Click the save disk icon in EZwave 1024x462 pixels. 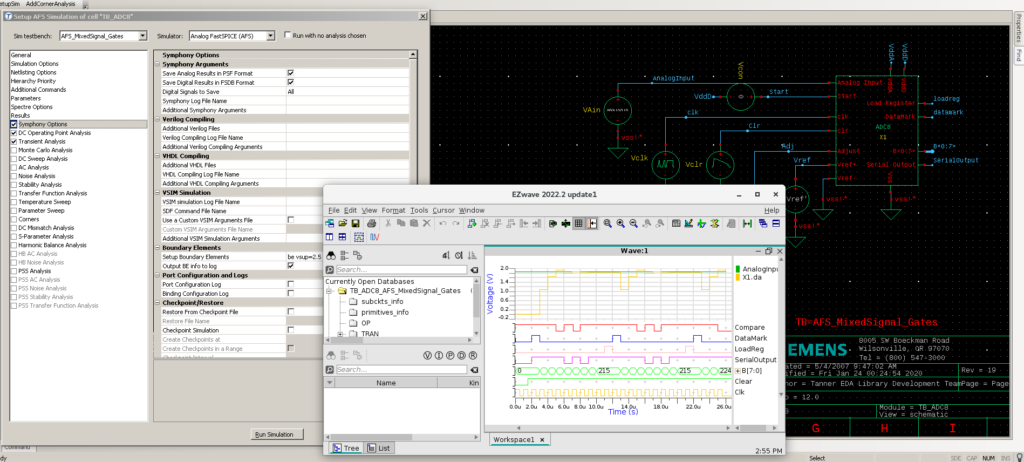click(x=355, y=223)
